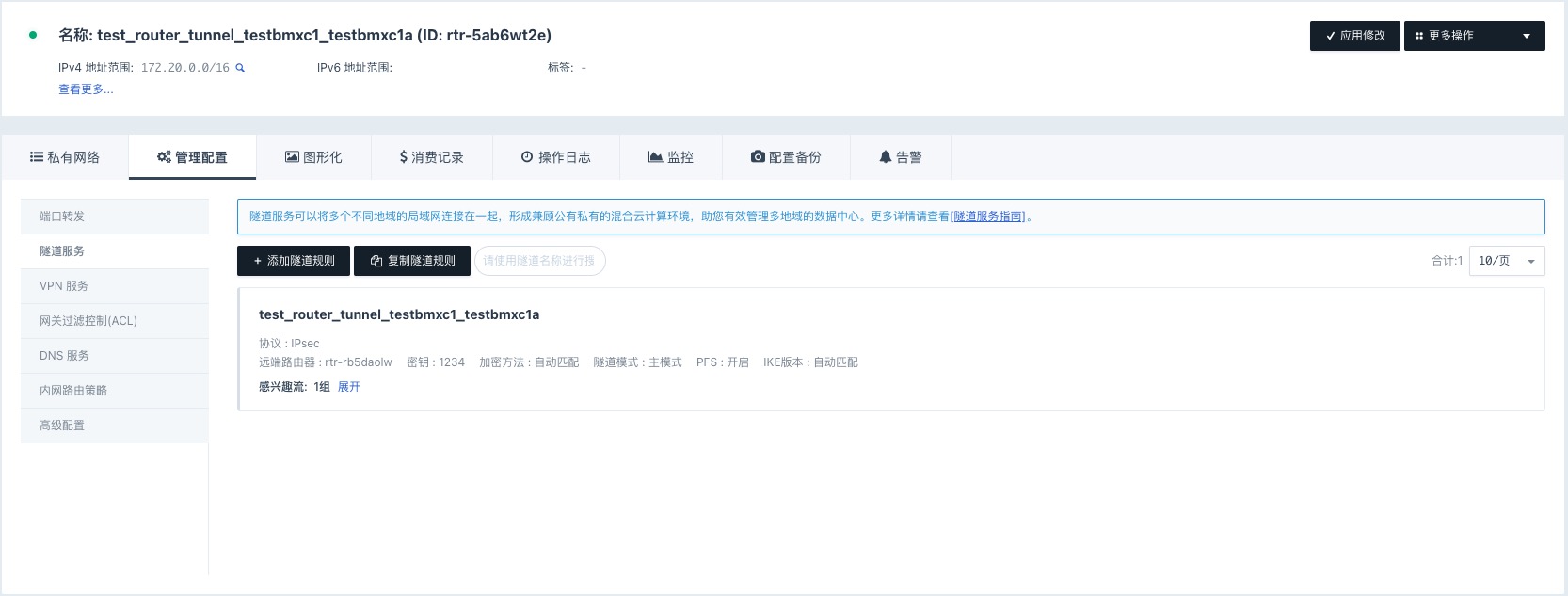Open the 消费记录 tab

pos(432,157)
